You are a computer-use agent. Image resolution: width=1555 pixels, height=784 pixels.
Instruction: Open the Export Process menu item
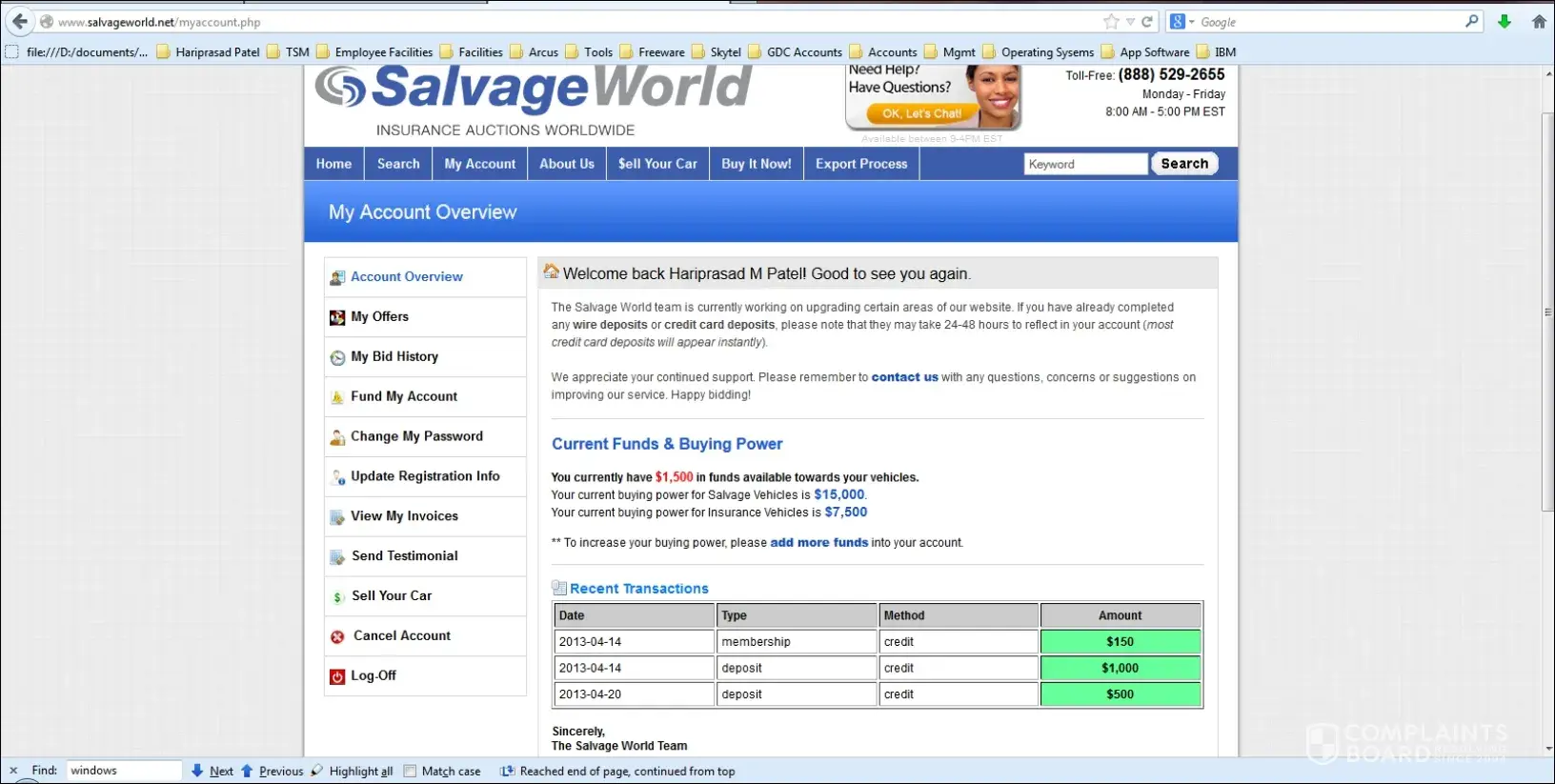[861, 164]
